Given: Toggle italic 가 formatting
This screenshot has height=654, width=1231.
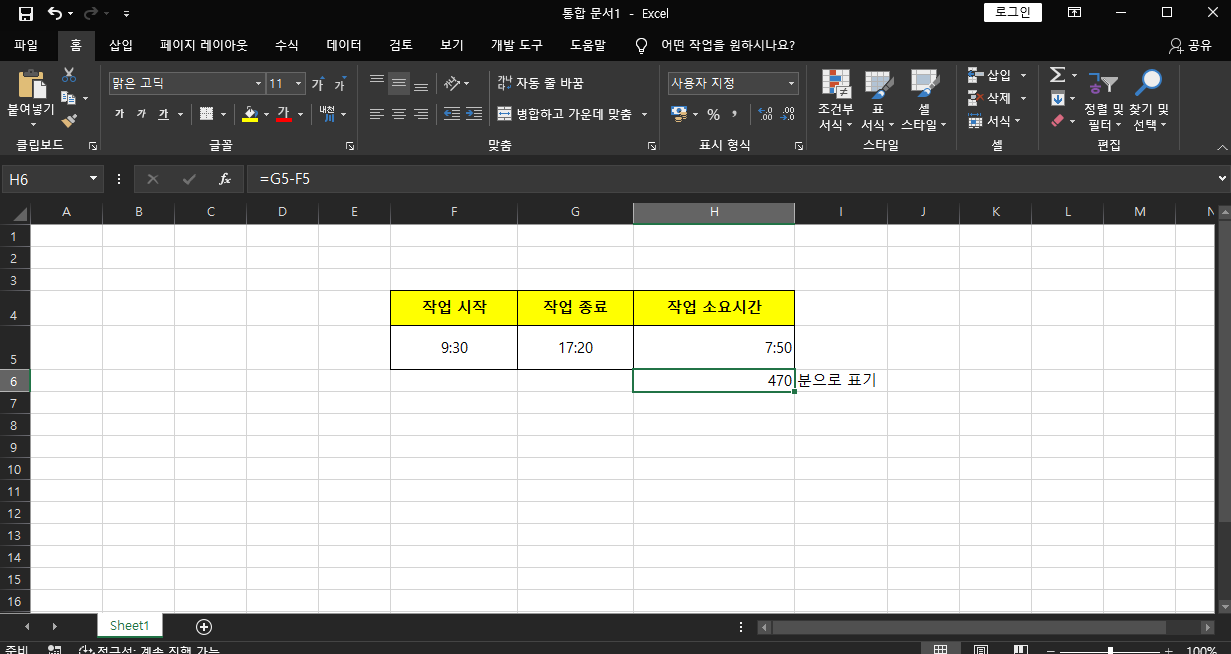Looking at the screenshot, I should click(141, 114).
